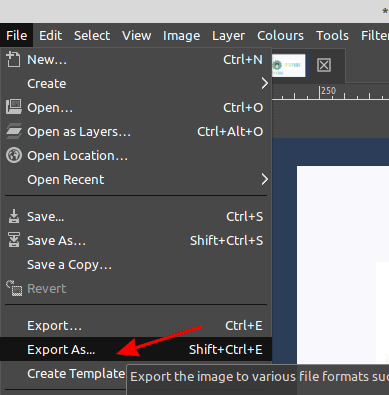Open the Colours menu
The height and width of the screenshot is (395, 389).
pyautogui.click(x=280, y=35)
